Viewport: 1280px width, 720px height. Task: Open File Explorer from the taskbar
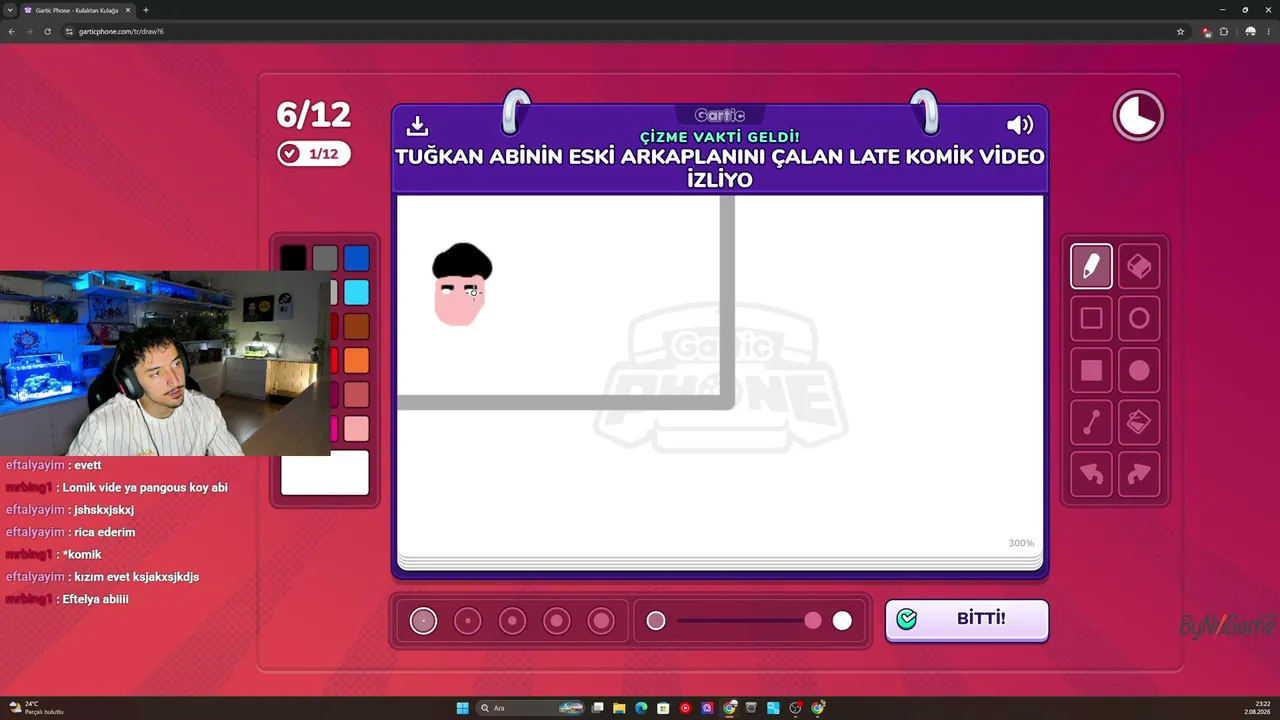pos(620,708)
